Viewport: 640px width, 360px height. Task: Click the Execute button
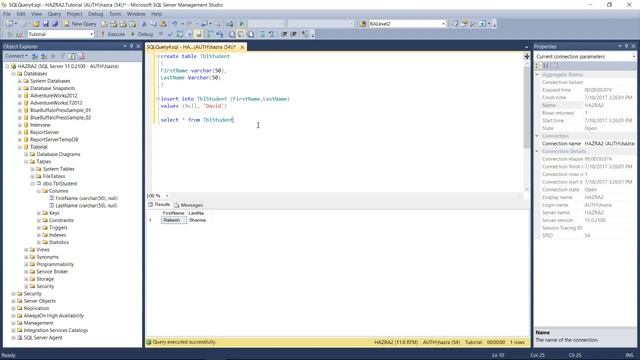point(113,34)
